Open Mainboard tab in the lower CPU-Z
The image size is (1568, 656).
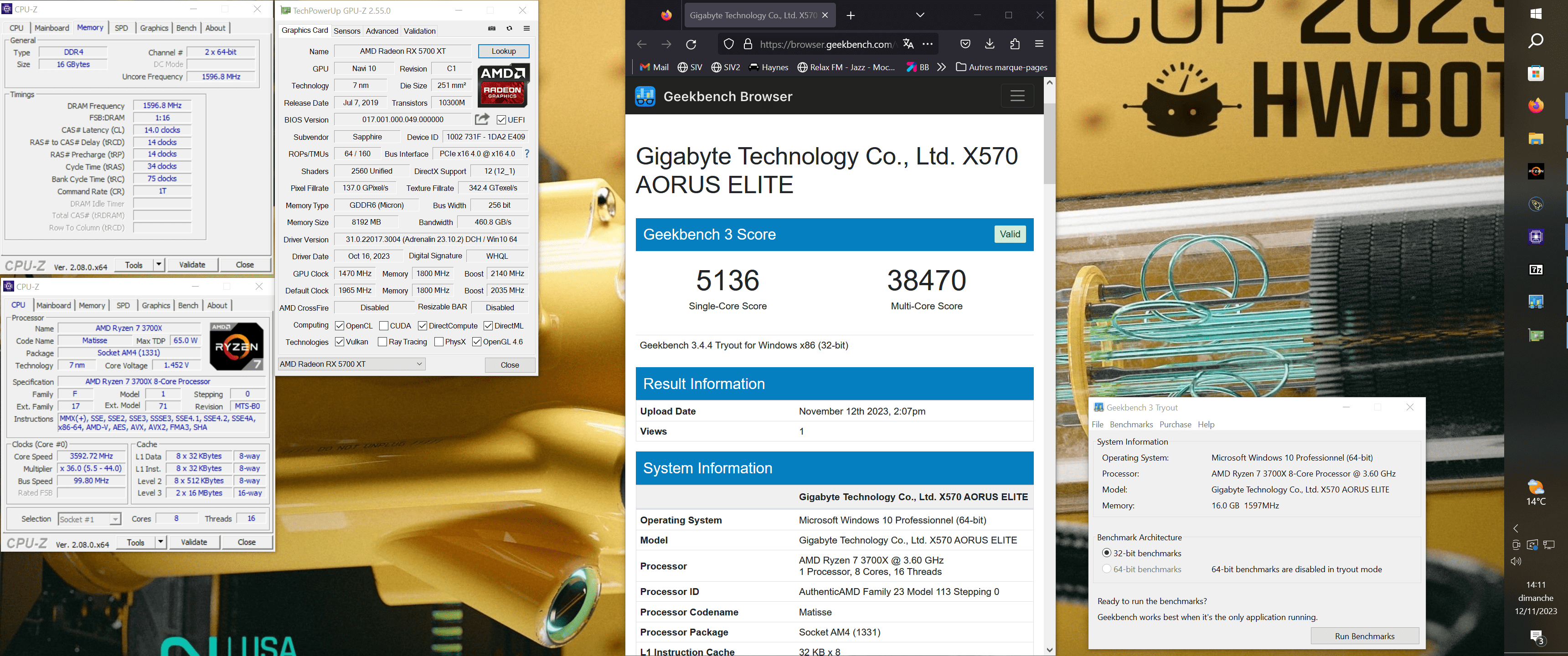click(x=54, y=306)
